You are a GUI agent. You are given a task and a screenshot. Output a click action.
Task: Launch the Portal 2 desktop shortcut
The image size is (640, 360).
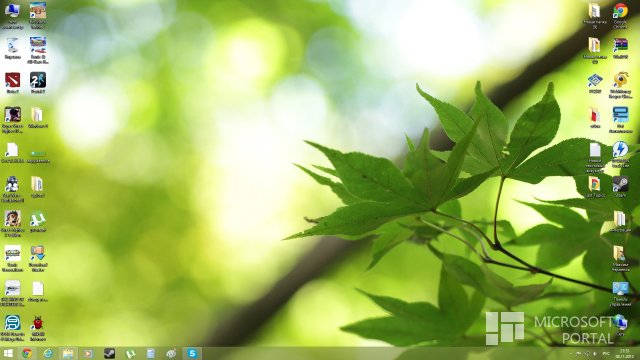point(38,80)
